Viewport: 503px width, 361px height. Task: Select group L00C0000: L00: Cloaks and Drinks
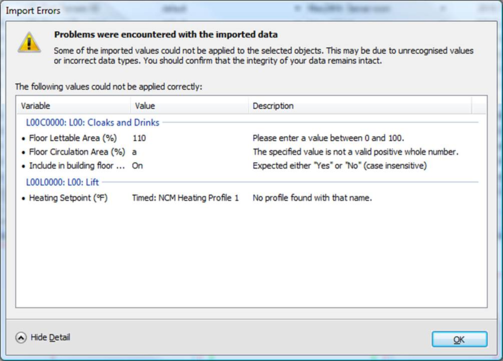[x=93, y=123]
